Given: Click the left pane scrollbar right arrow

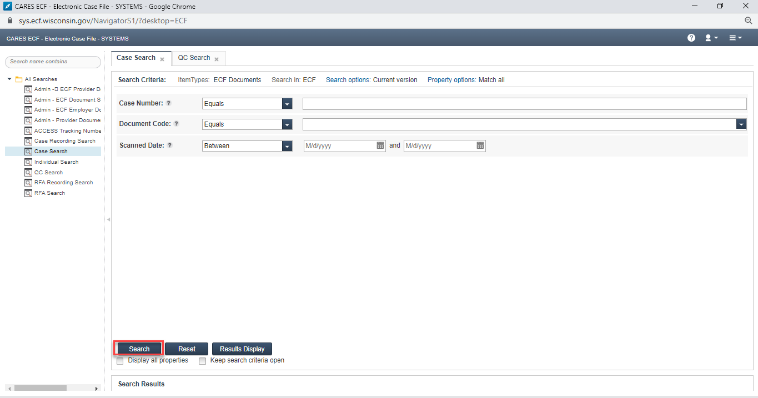Looking at the screenshot, I should pos(96,388).
